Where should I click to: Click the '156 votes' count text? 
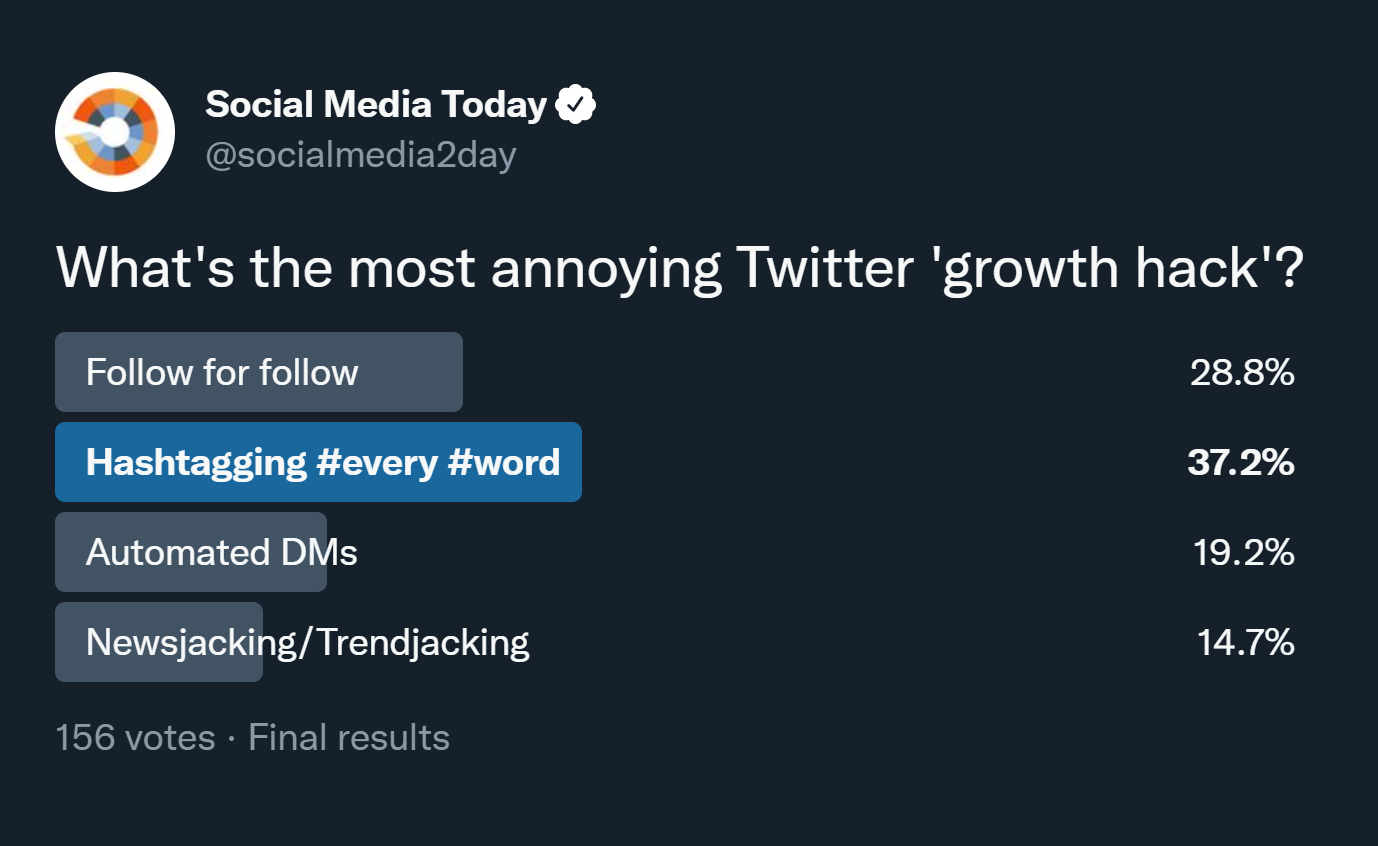tap(135, 738)
